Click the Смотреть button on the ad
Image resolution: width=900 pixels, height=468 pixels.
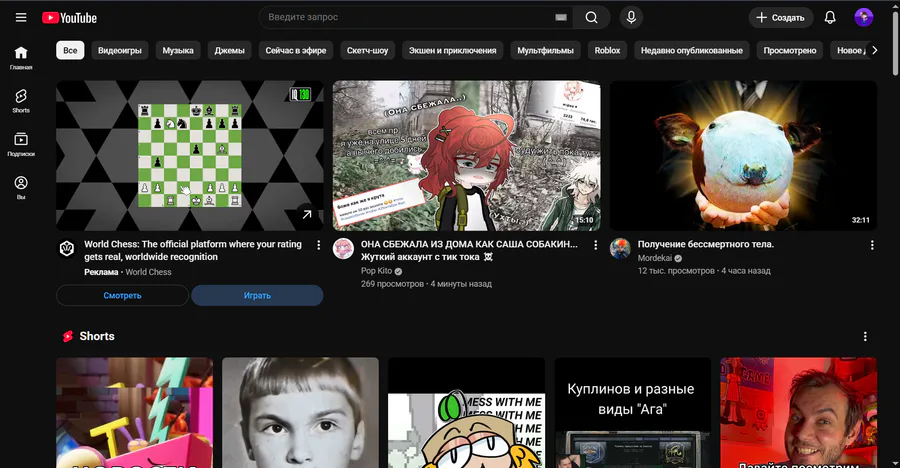[x=122, y=295]
